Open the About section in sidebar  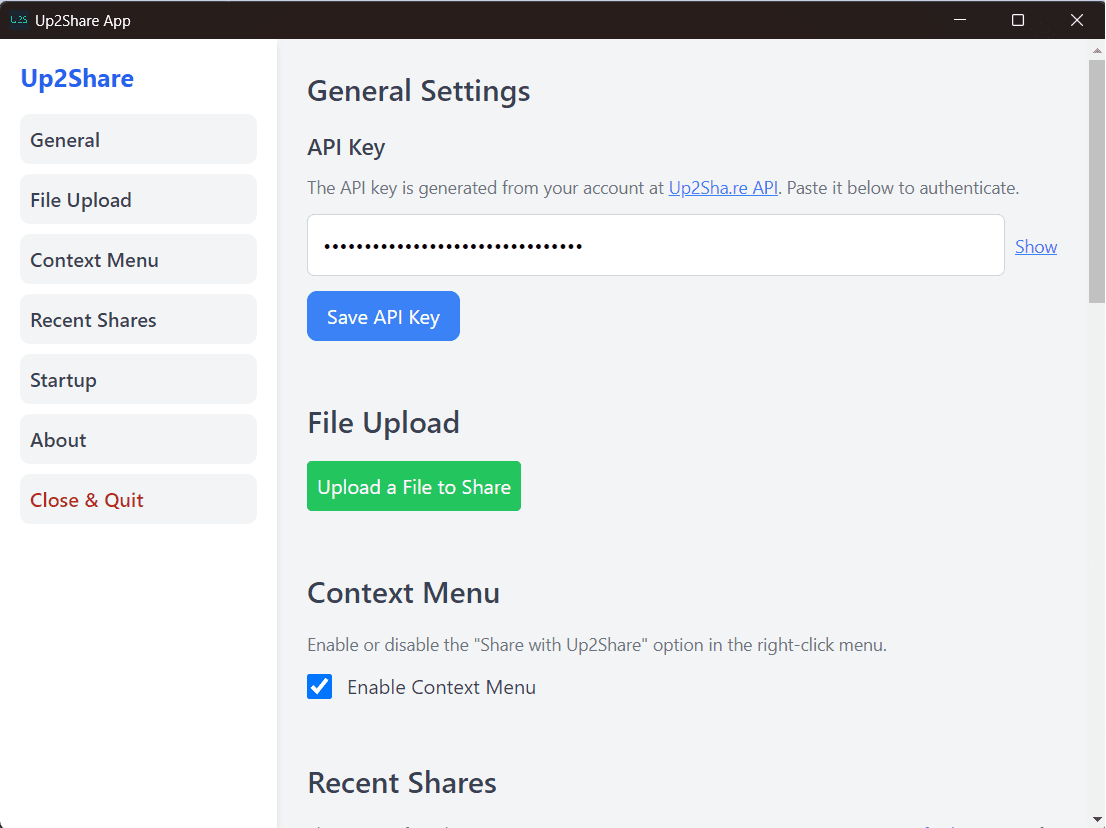click(x=138, y=439)
